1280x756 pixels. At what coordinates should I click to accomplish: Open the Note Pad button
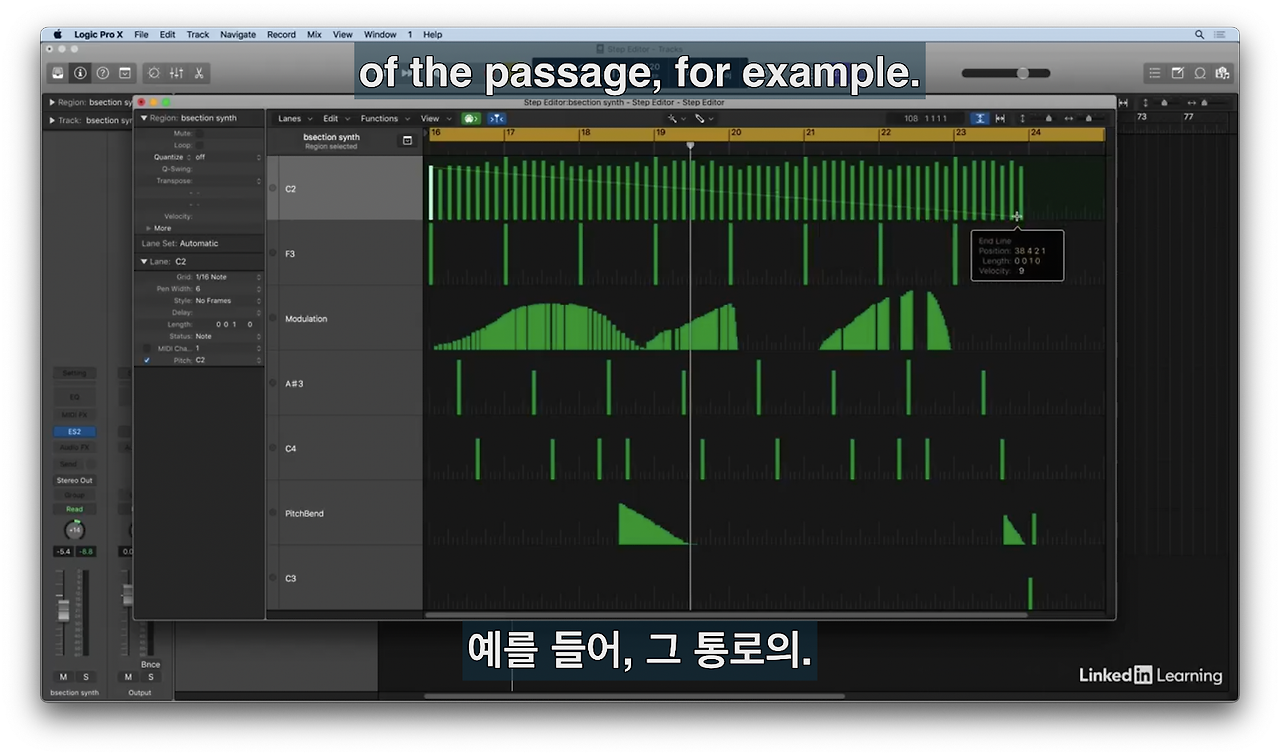1177,73
